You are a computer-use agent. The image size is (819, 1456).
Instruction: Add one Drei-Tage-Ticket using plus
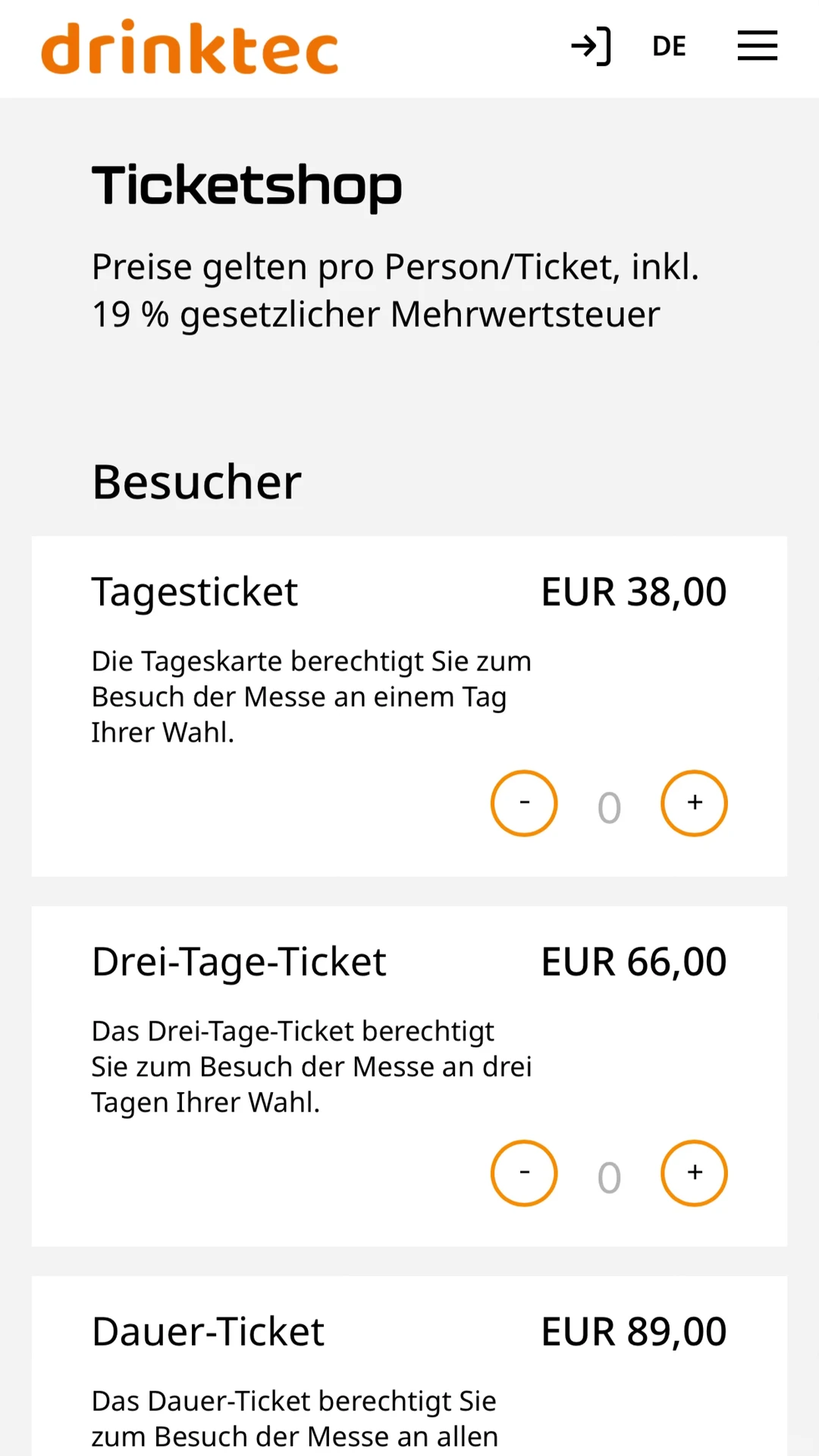coord(694,1173)
